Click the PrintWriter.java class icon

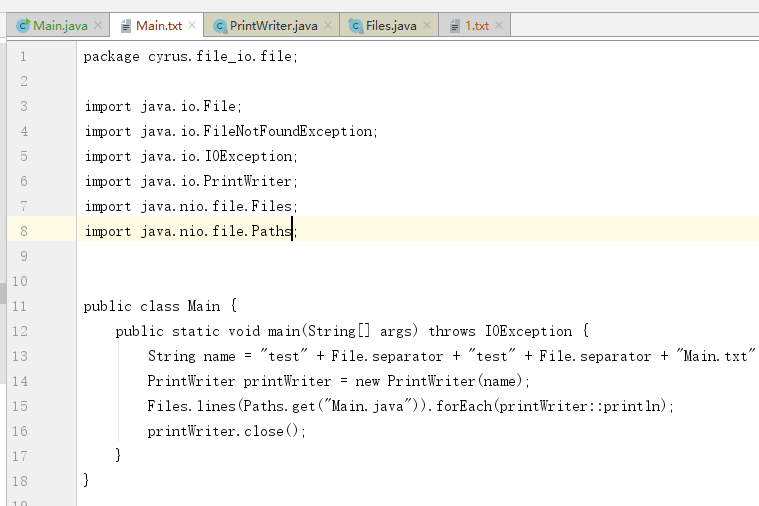pos(220,26)
